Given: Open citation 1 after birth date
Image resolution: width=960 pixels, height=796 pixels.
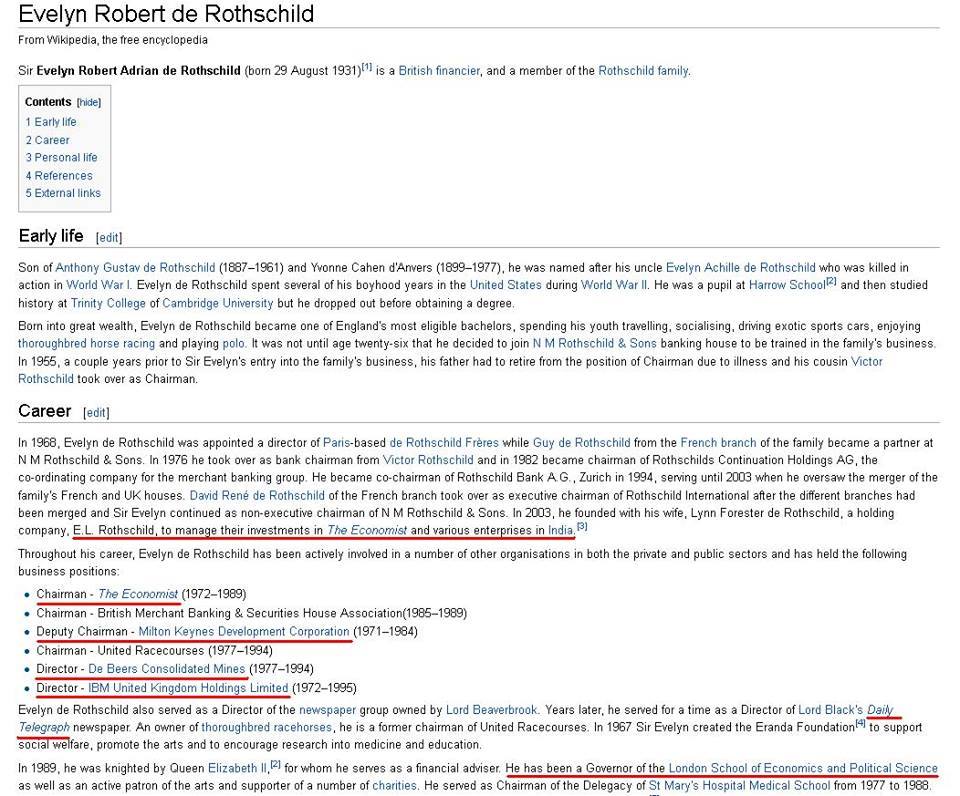Looking at the screenshot, I should [367, 66].
